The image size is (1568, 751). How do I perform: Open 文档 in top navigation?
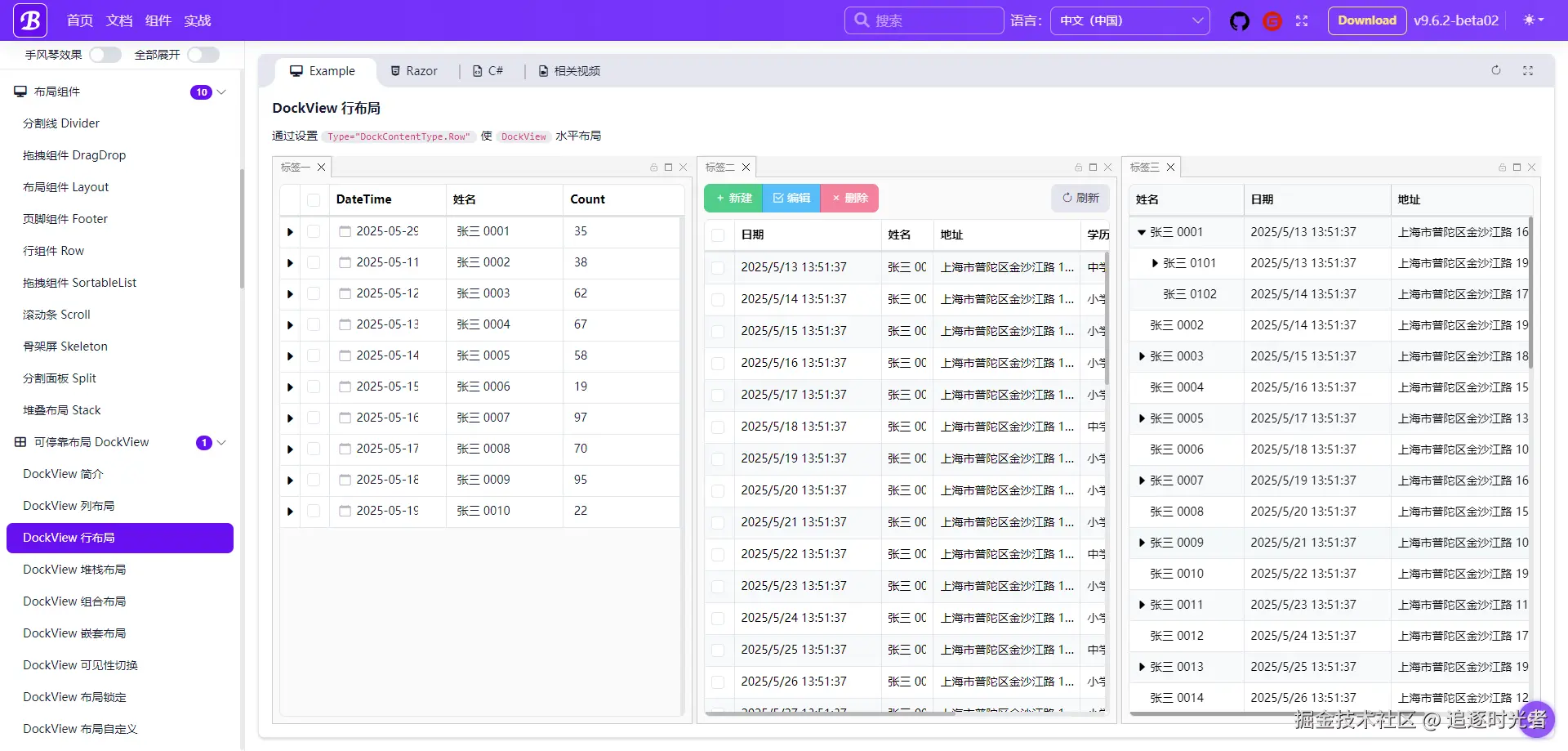[119, 20]
